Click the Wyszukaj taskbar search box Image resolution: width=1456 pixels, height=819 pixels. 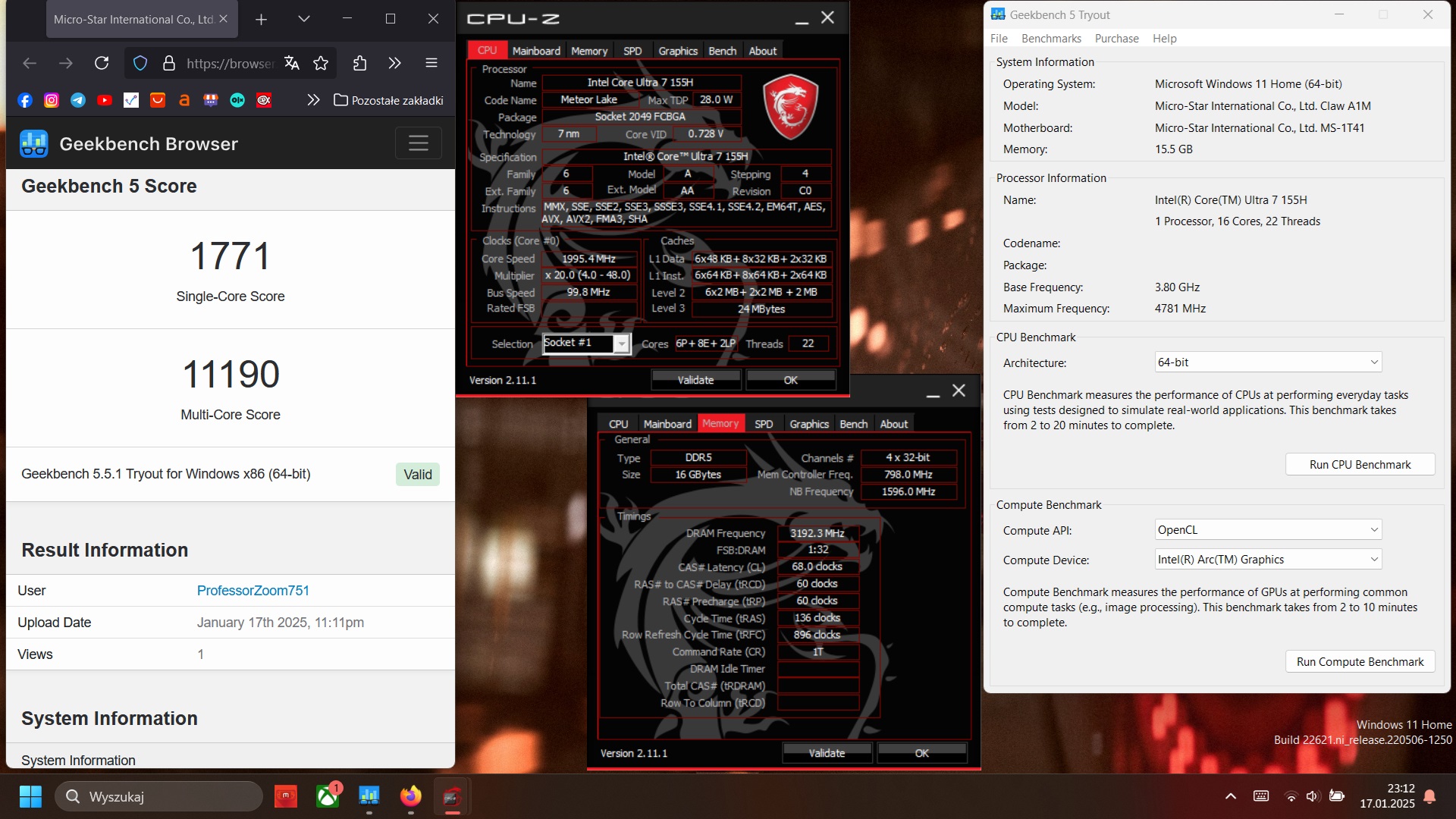point(158,796)
